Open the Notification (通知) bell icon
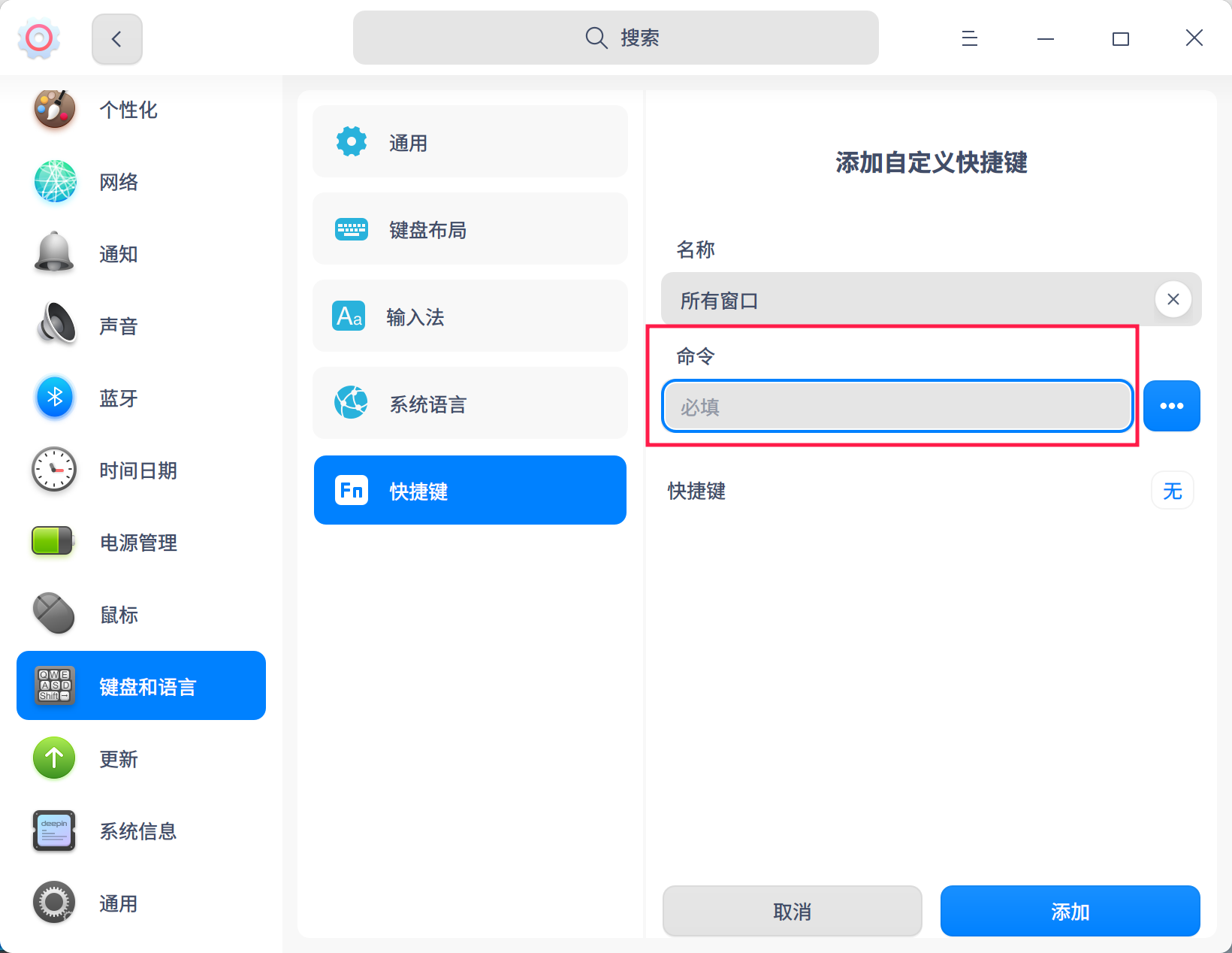 coord(55,253)
